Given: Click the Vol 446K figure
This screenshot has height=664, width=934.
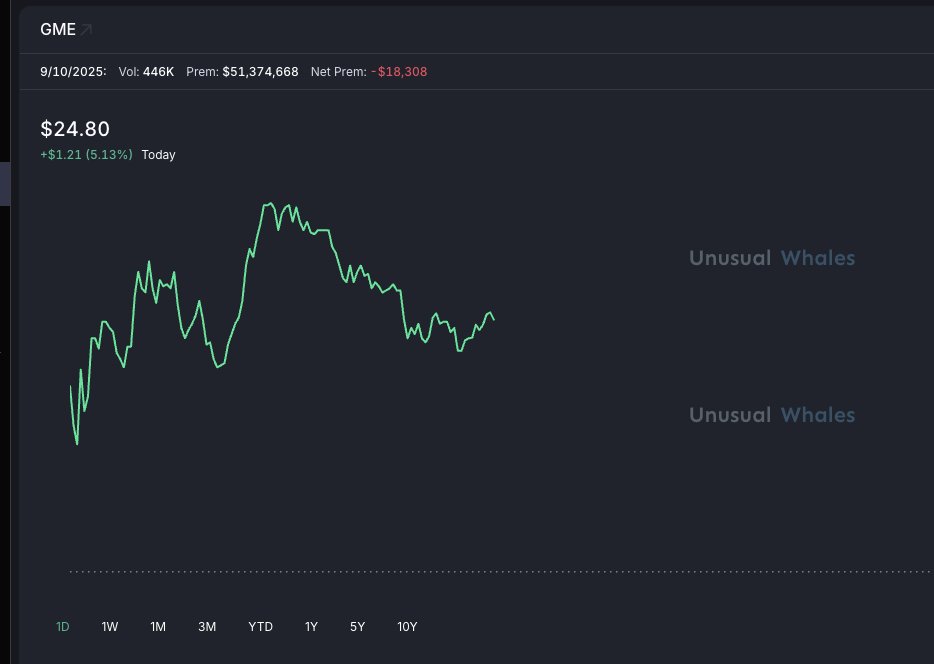Looking at the screenshot, I should tap(158, 72).
